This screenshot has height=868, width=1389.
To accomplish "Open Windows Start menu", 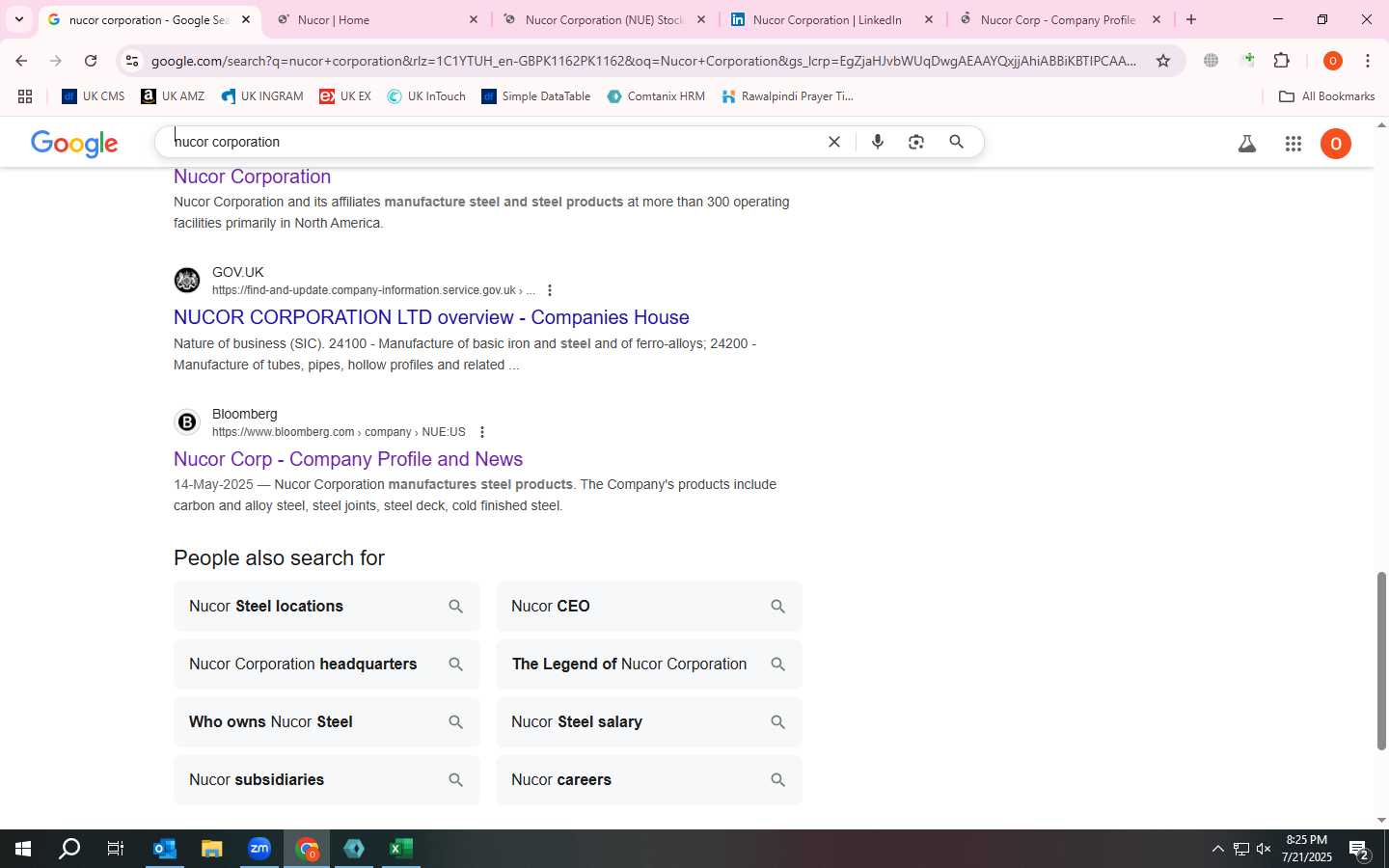I will [23, 849].
